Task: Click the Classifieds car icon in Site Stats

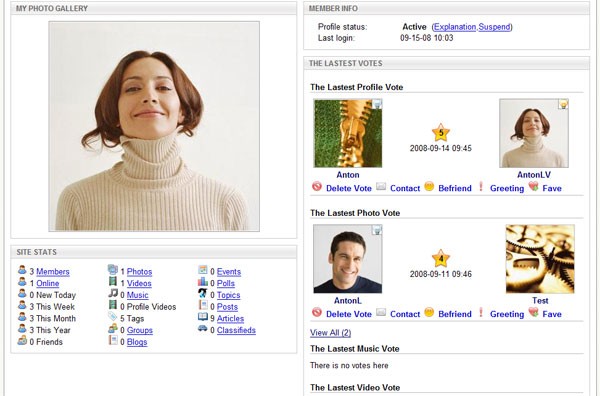Action: pyautogui.click(x=202, y=329)
